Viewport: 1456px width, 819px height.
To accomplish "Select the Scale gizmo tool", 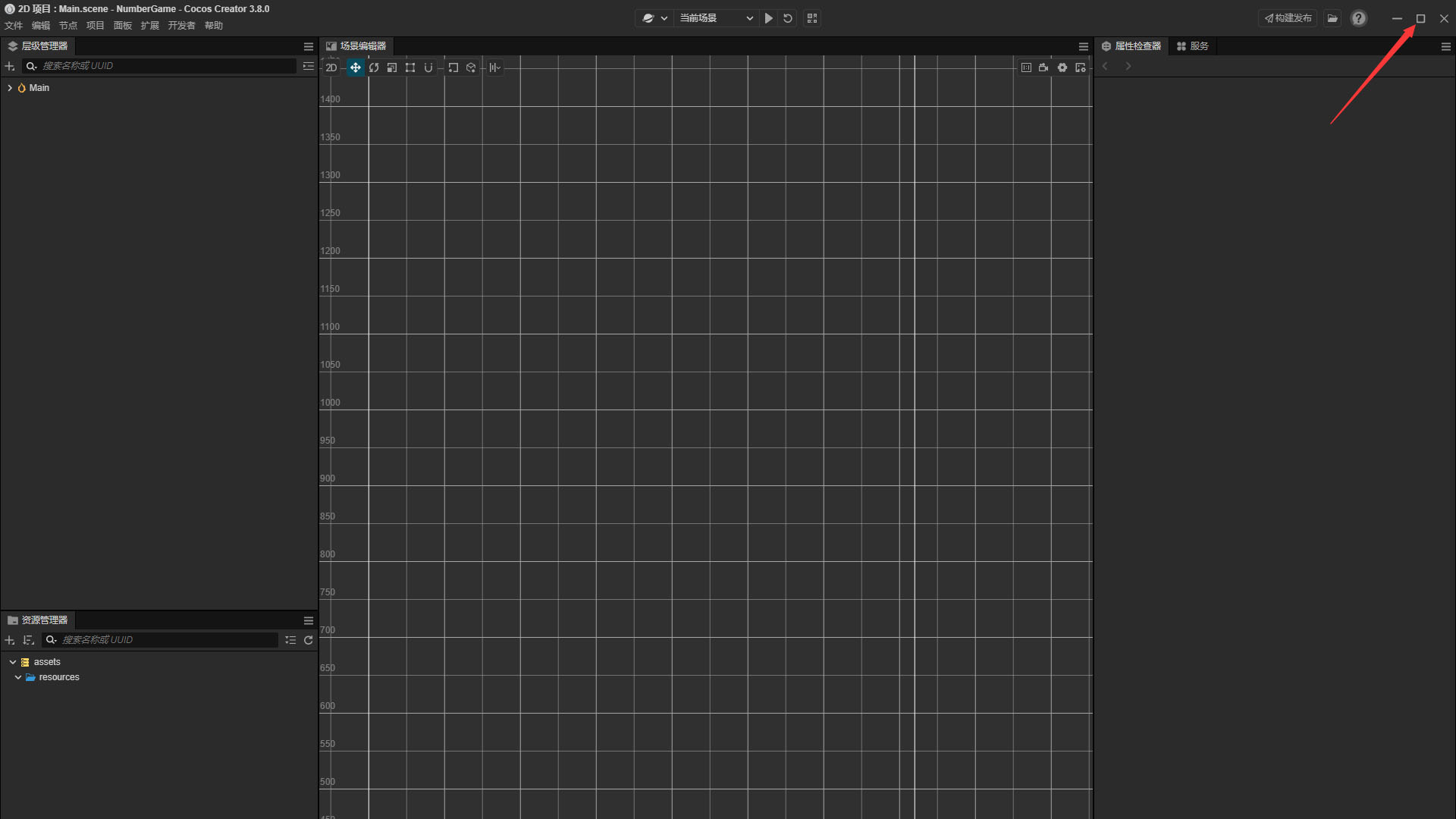I will tap(392, 67).
